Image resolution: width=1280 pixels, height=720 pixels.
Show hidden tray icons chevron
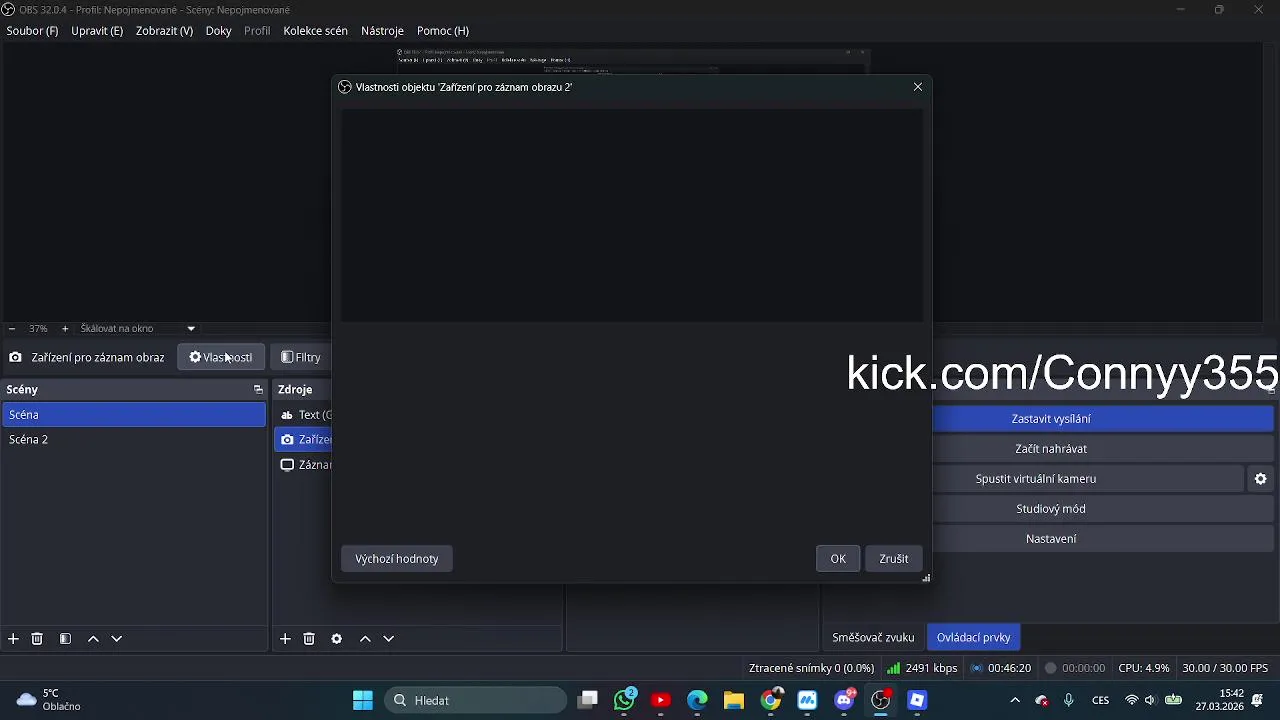tap(1015, 700)
